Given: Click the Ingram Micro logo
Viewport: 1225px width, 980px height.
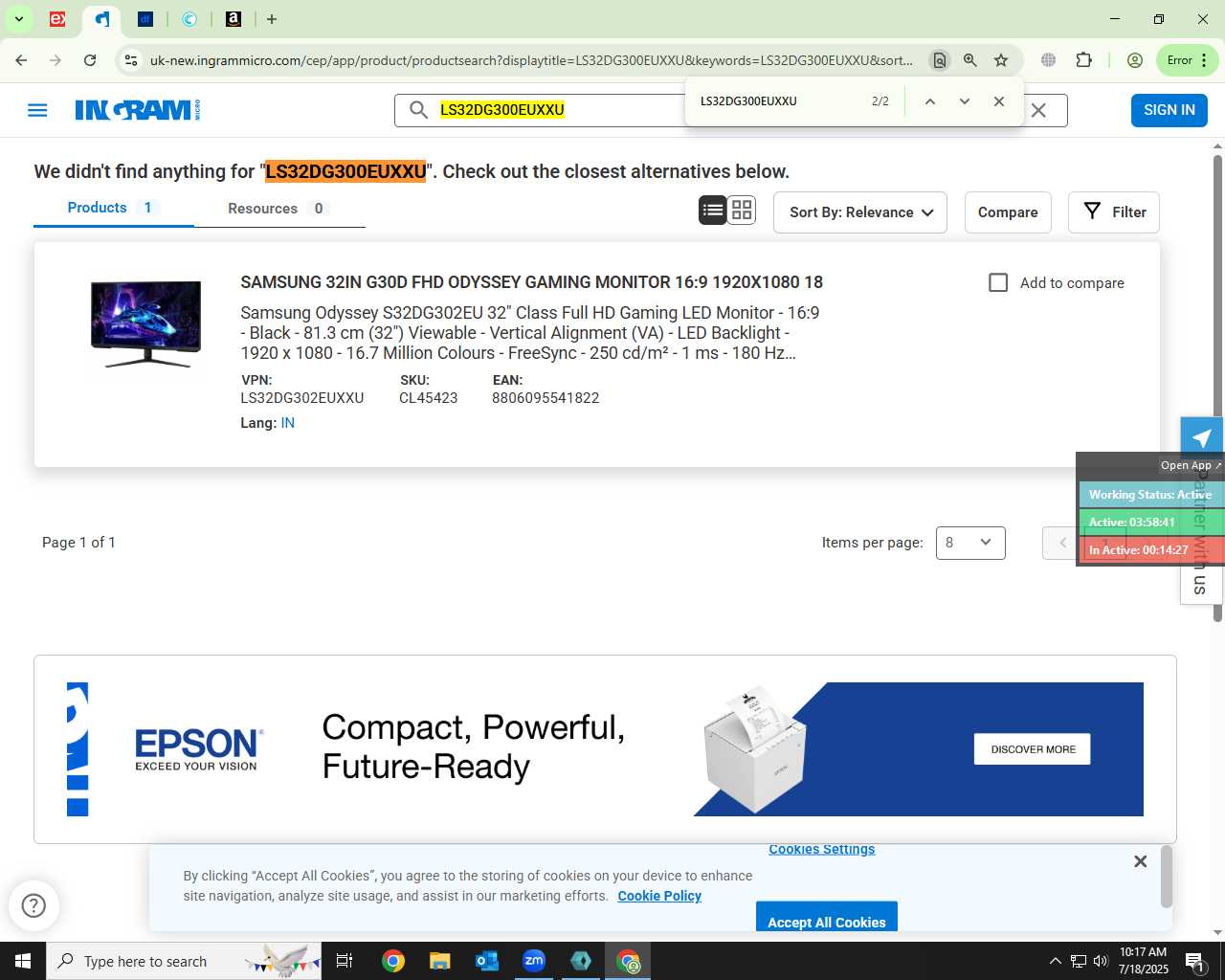Looking at the screenshot, I should pos(138,110).
